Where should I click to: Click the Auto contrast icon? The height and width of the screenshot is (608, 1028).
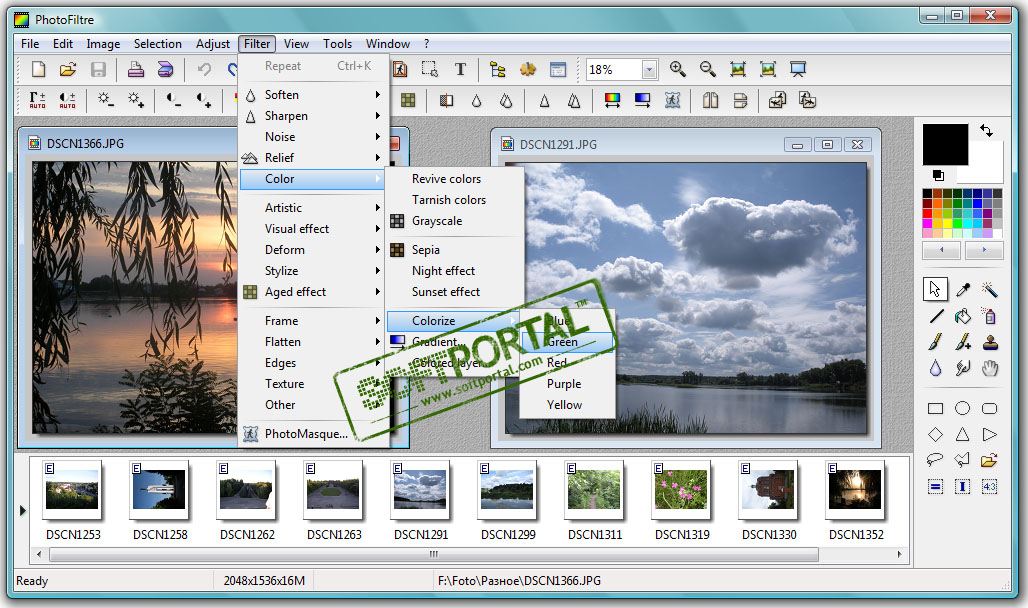[x=68, y=100]
